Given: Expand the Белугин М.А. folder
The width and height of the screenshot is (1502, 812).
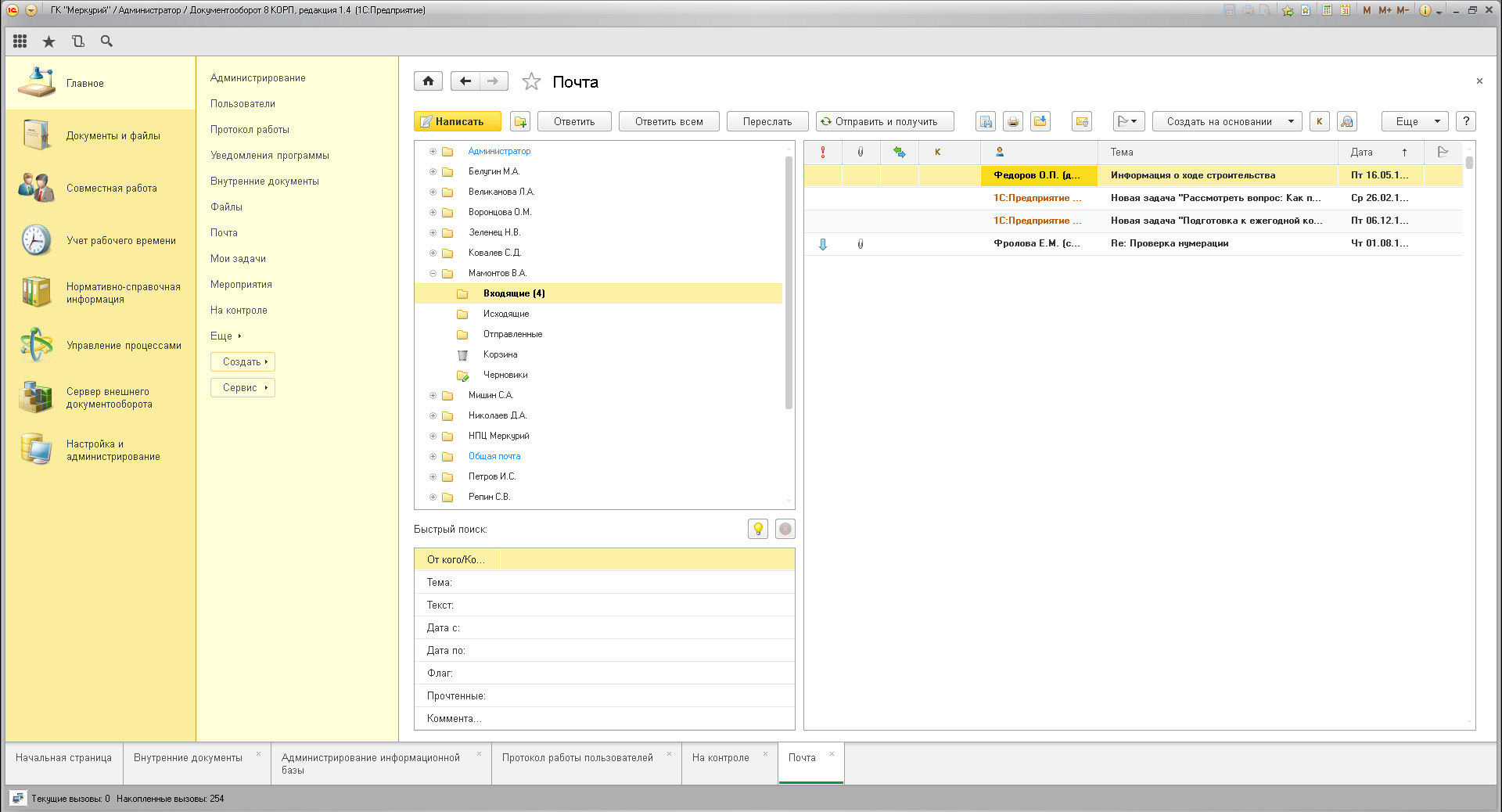Looking at the screenshot, I should (x=433, y=171).
